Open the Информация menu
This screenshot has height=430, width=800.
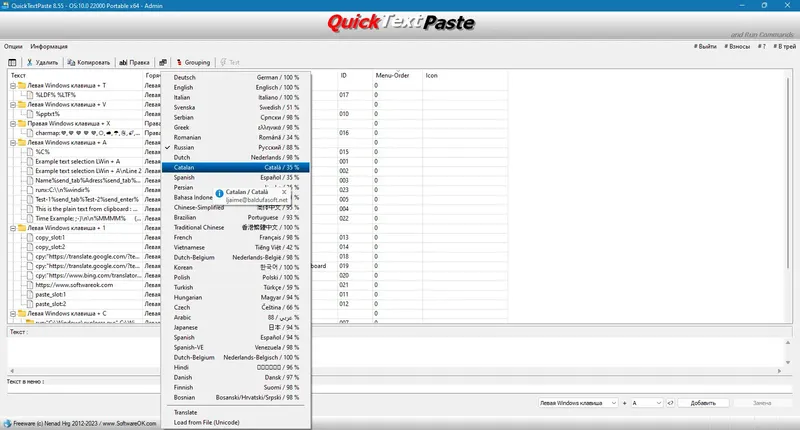pos(49,46)
